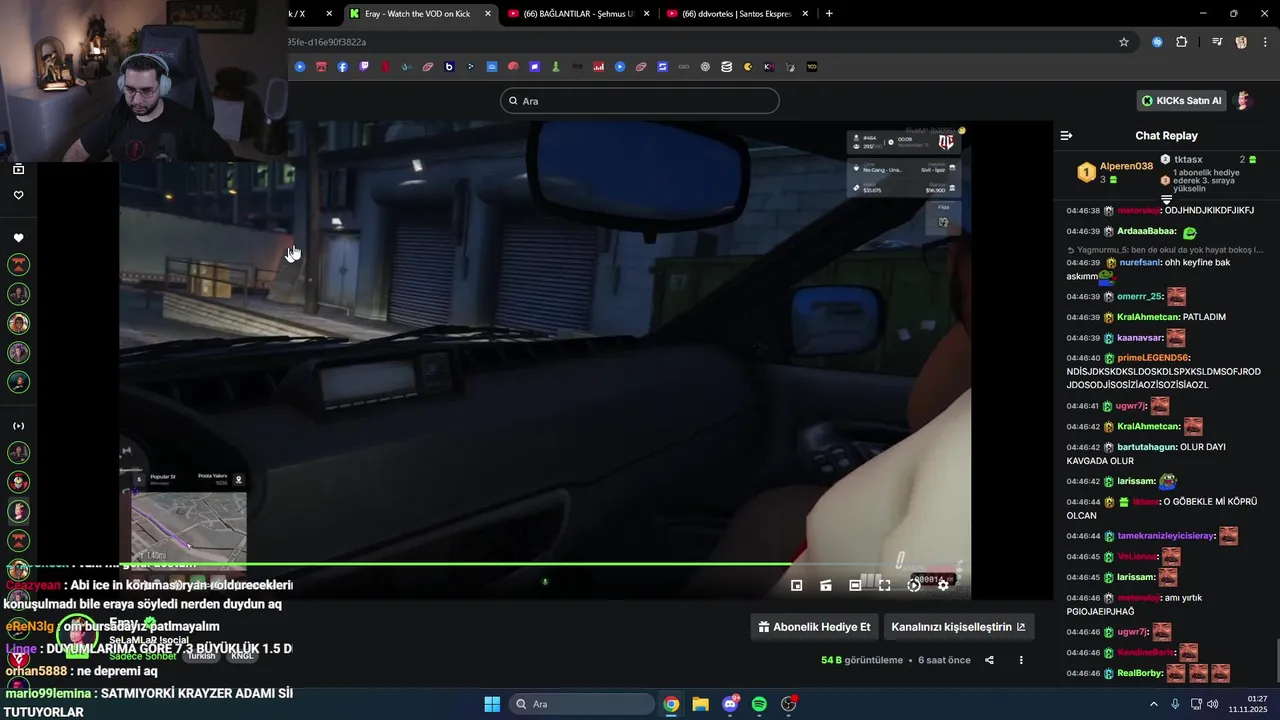
Task: Open Windows Start menu
Action: click(x=492, y=704)
